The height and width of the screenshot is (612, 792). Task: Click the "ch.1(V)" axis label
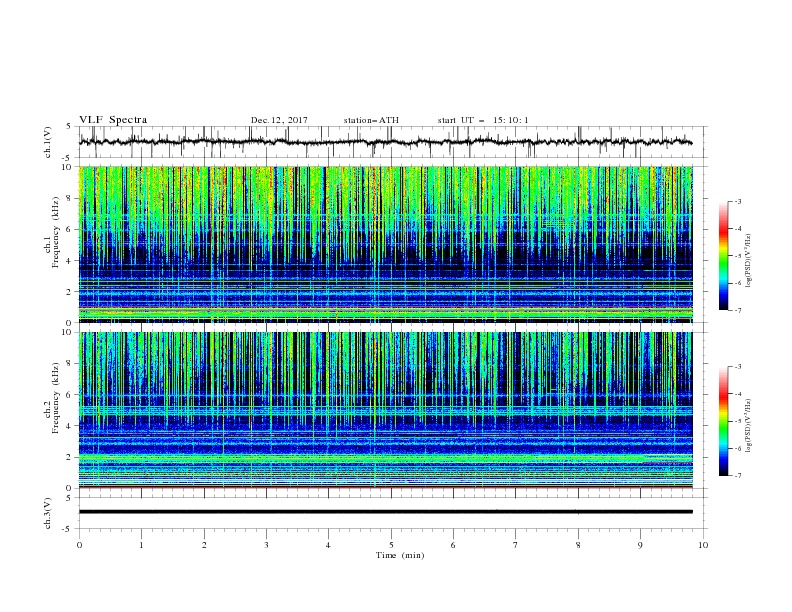click(x=48, y=142)
